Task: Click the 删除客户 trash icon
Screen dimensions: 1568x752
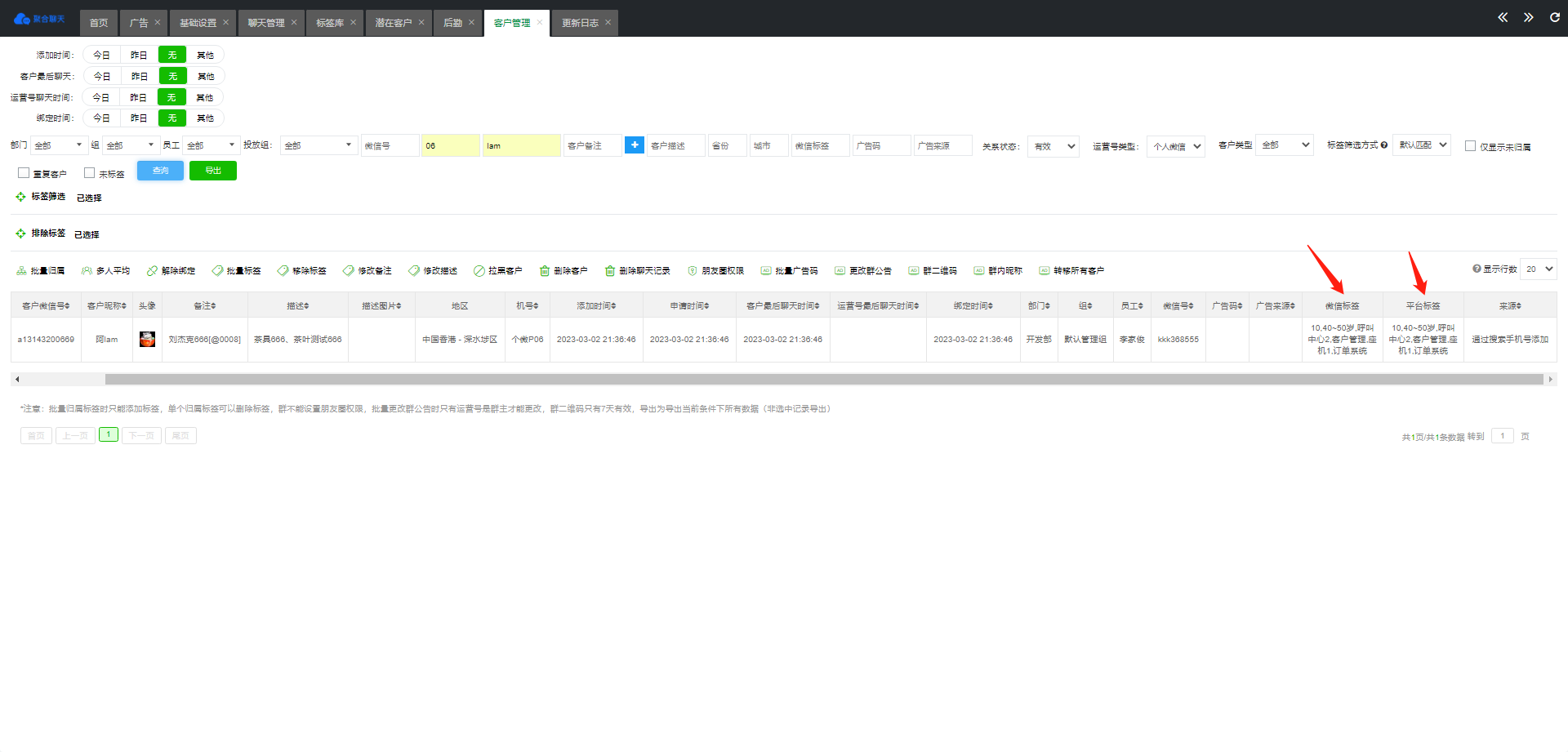Action: click(x=545, y=271)
